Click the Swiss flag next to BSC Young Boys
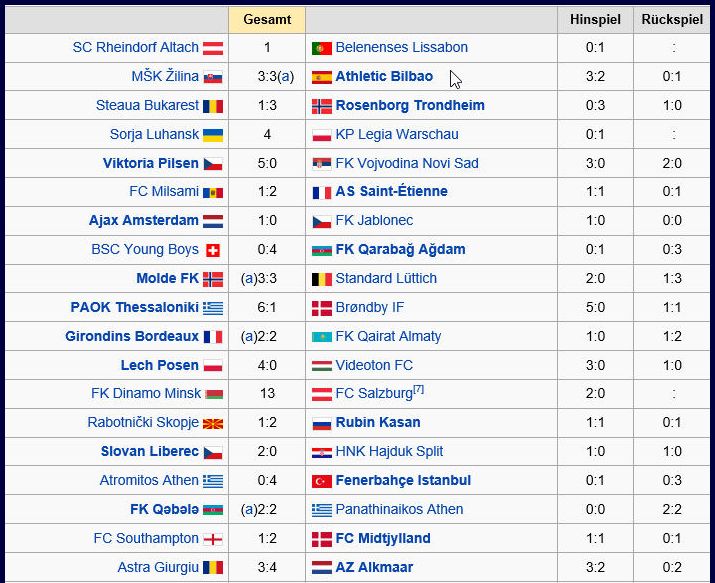This screenshot has height=583, width=715. [x=213, y=250]
